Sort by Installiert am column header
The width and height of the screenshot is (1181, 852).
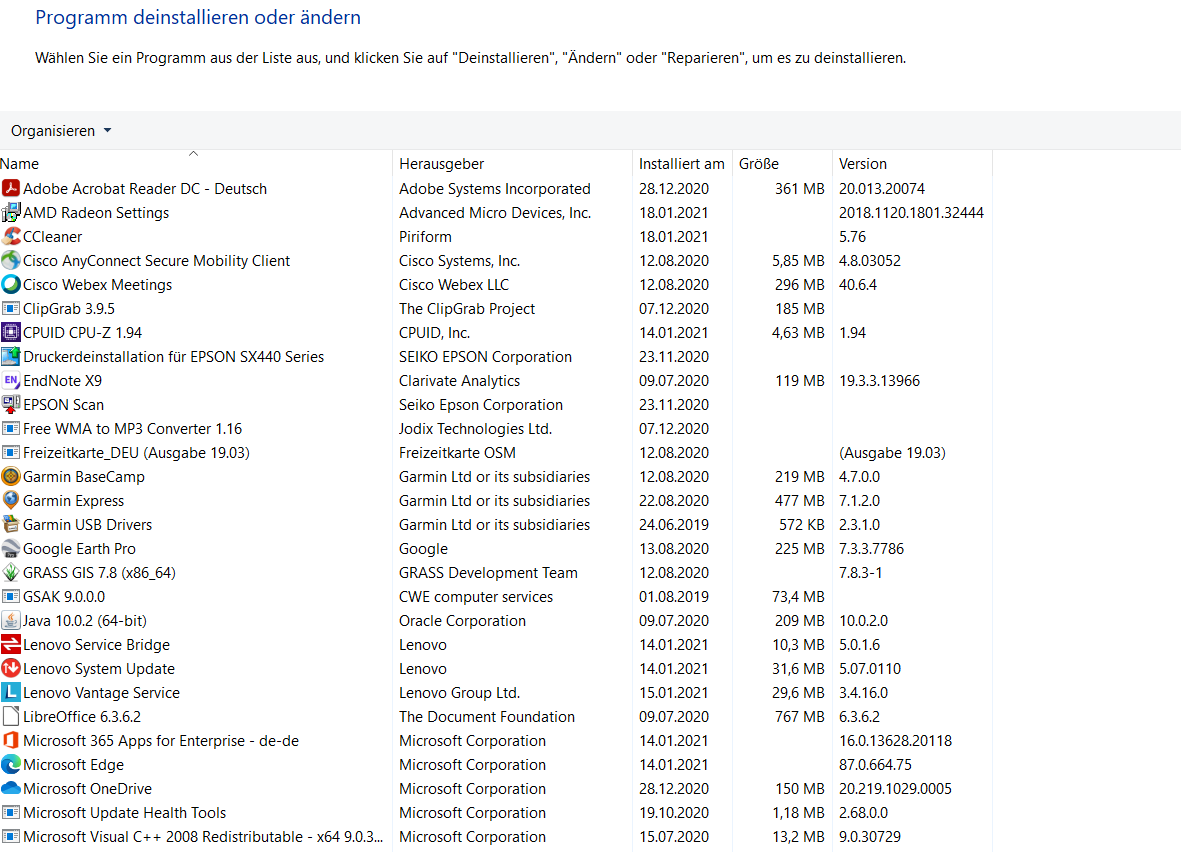[x=682, y=163]
